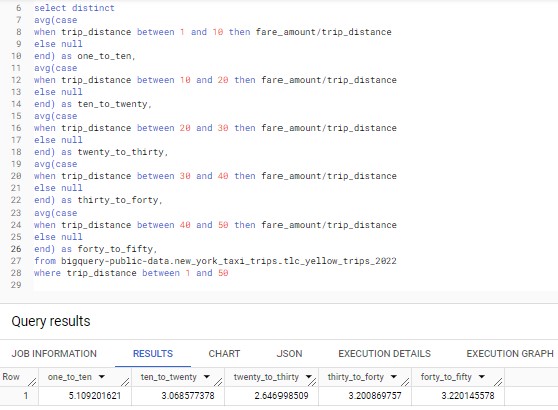Click the resize handle of ten_to_twenty column
558x410 pixels.
[x=218, y=382]
